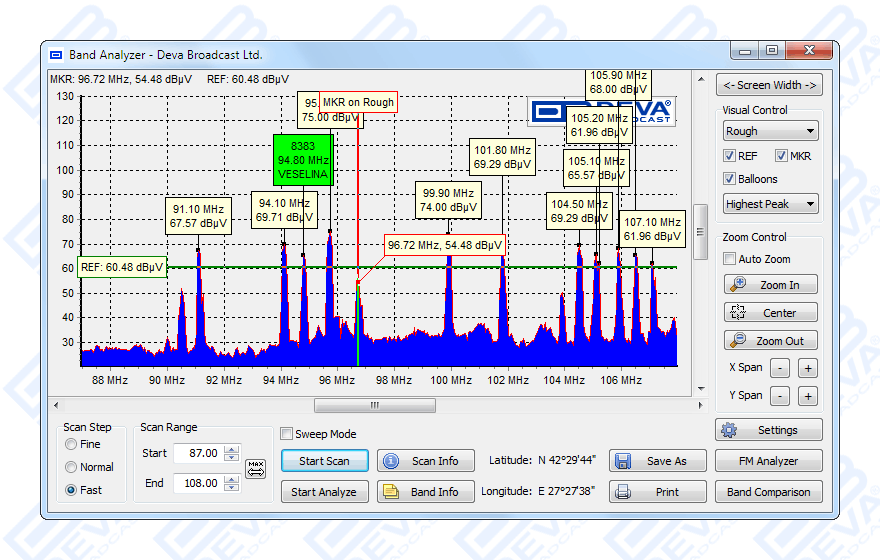The width and height of the screenshot is (880, 560).
Task: Select the Fine scan step option
Action: click(x=71, y=444)
